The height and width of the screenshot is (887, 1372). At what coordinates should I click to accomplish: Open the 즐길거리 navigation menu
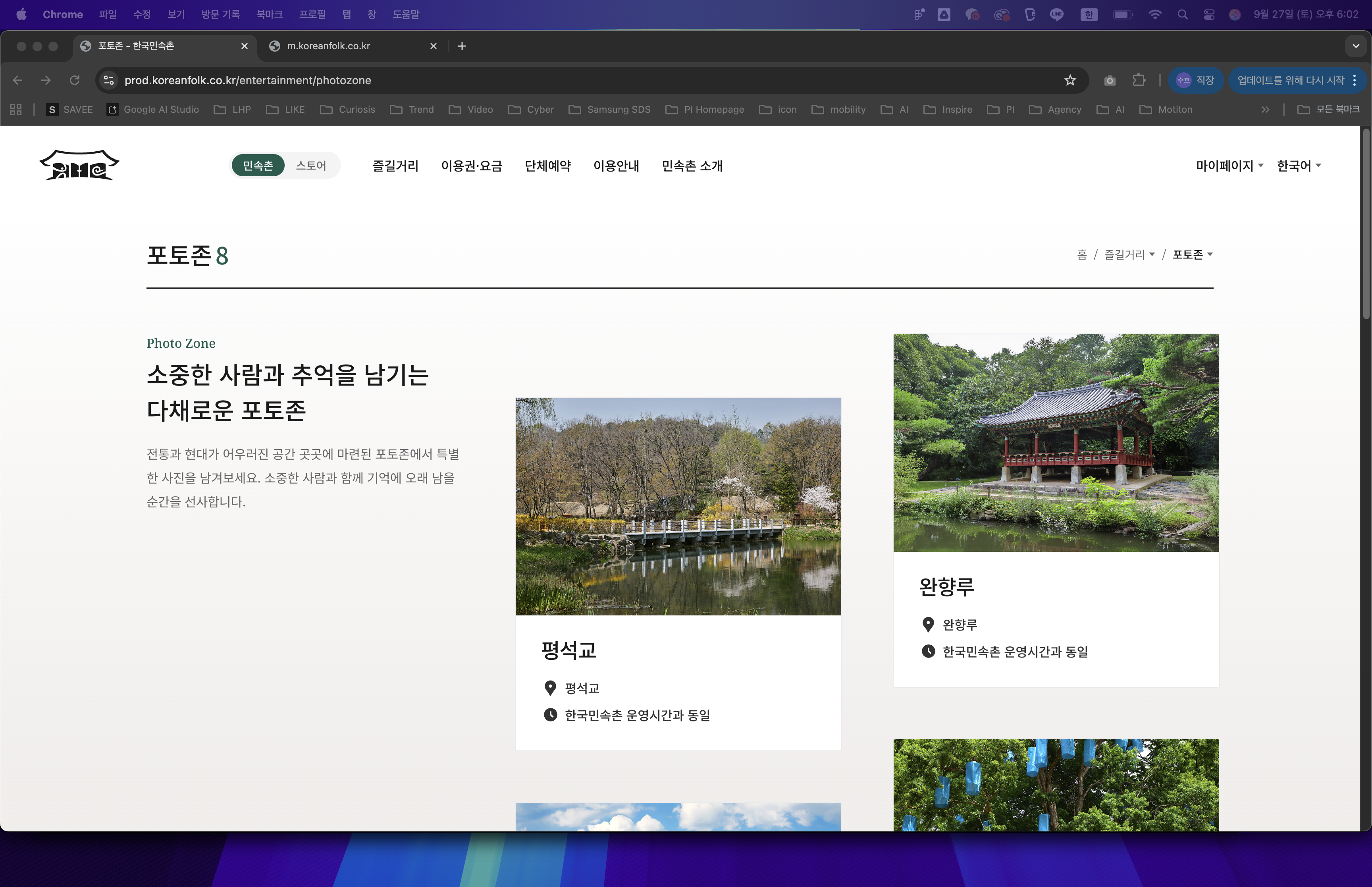(395, 166)
